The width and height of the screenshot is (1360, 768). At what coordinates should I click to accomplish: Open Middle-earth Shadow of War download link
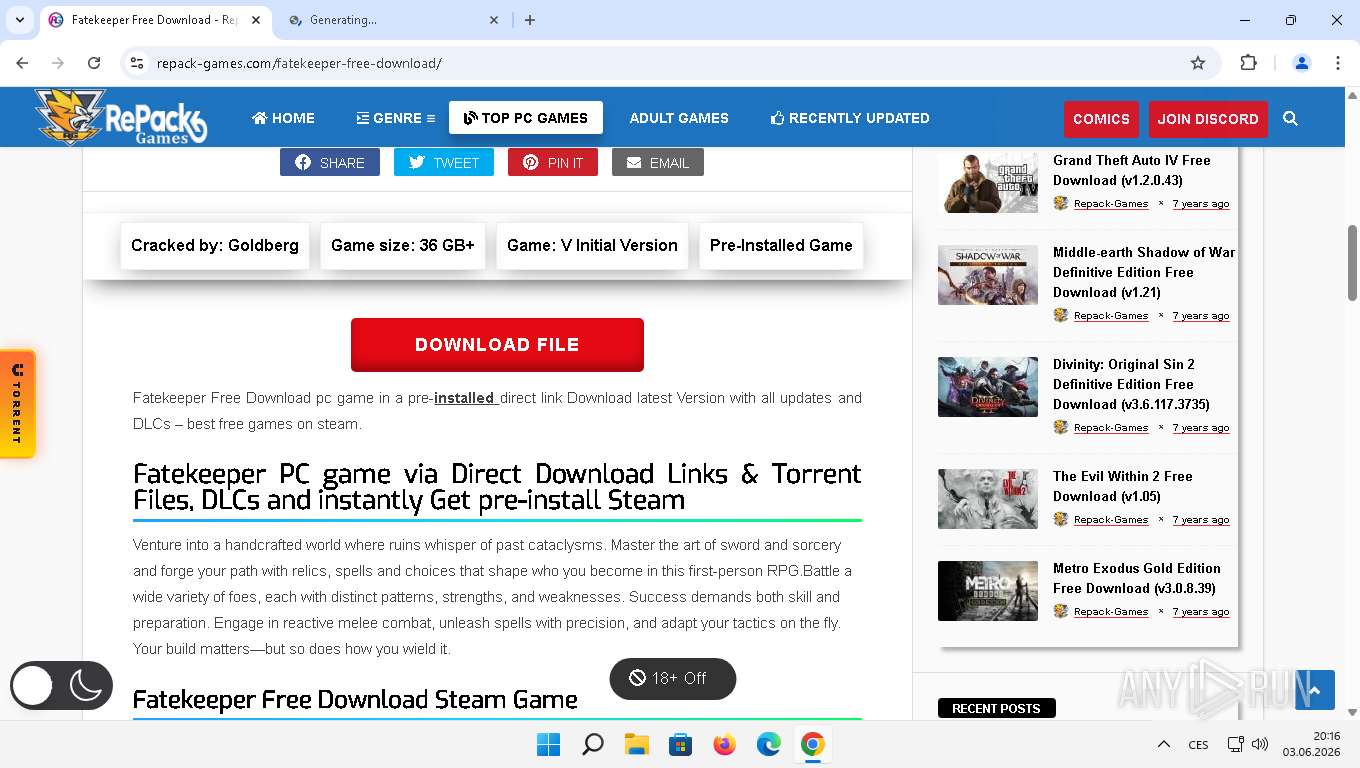pos(1144,272)
